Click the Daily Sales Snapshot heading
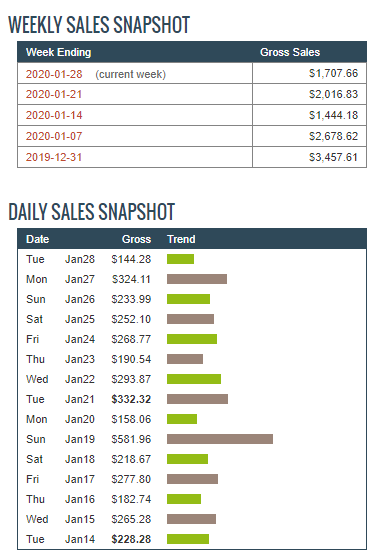The width and height of the screenshot is (389, 559). [x=92, y=212]
